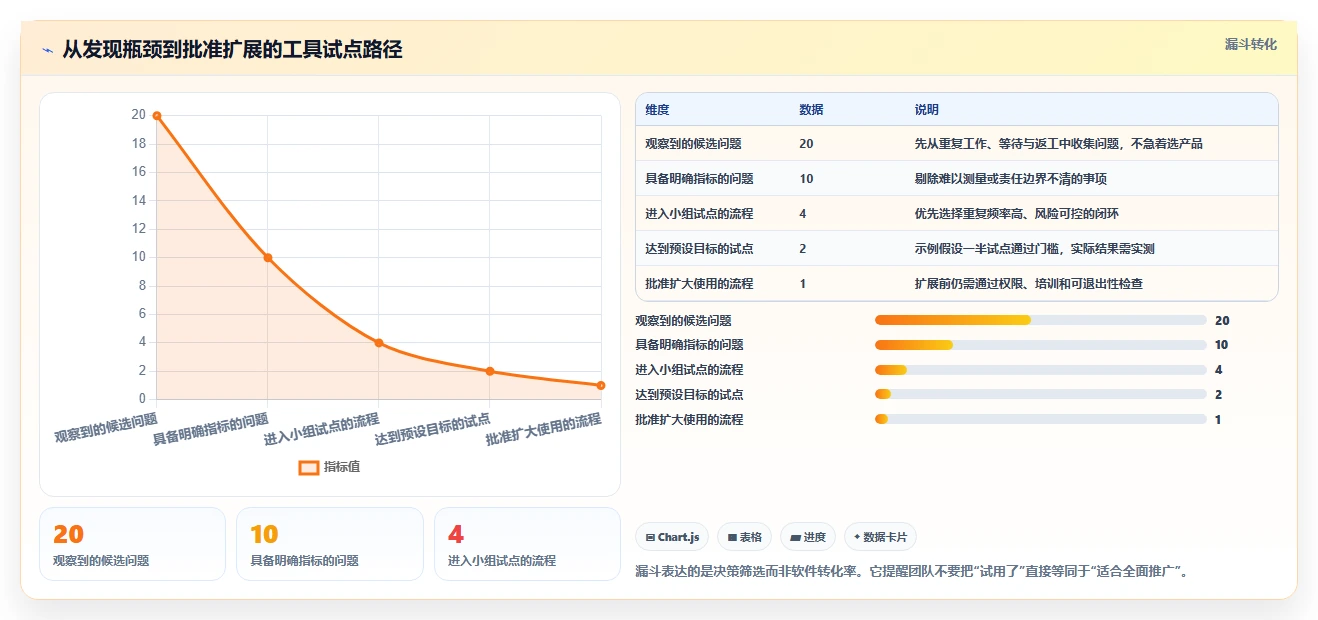The width and height of the screenshot is (1318, 620).
Task: Click the chart data point at value 20
Action: pyautogui.click(x=157, y=116)
